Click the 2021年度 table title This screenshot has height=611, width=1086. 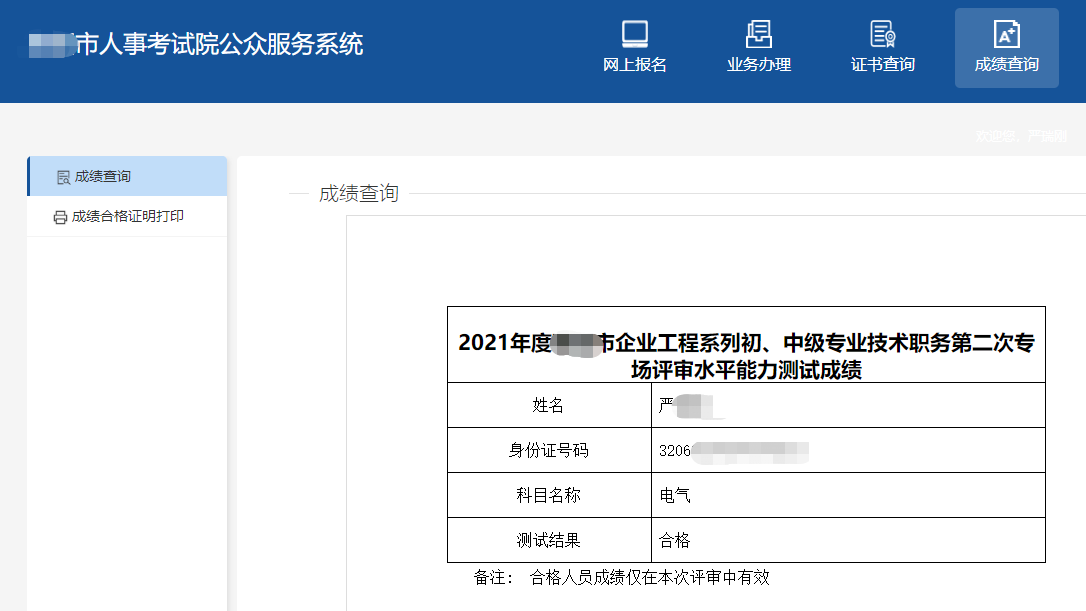click(746, 357)
